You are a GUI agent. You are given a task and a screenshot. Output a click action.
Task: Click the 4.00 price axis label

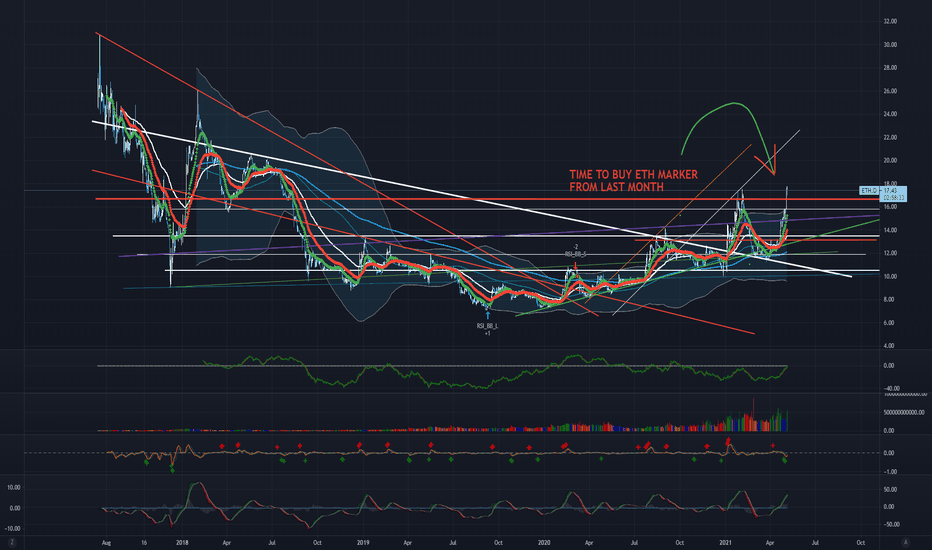[x=889, y=346]
